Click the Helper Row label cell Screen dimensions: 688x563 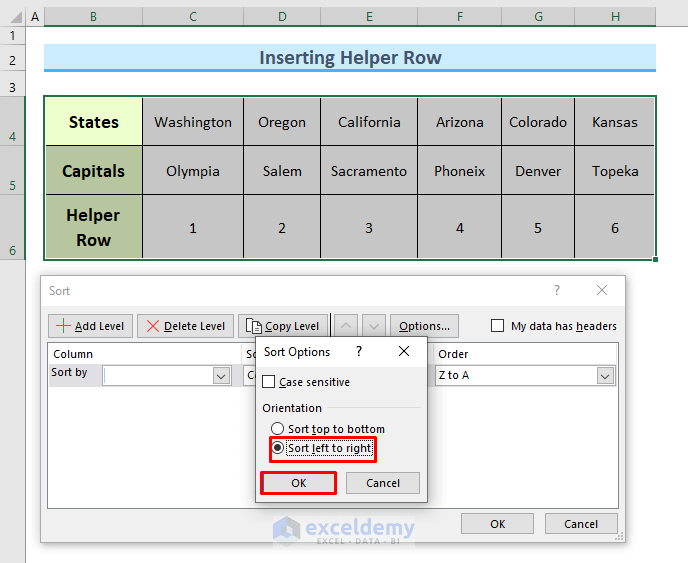pos(93,227)
